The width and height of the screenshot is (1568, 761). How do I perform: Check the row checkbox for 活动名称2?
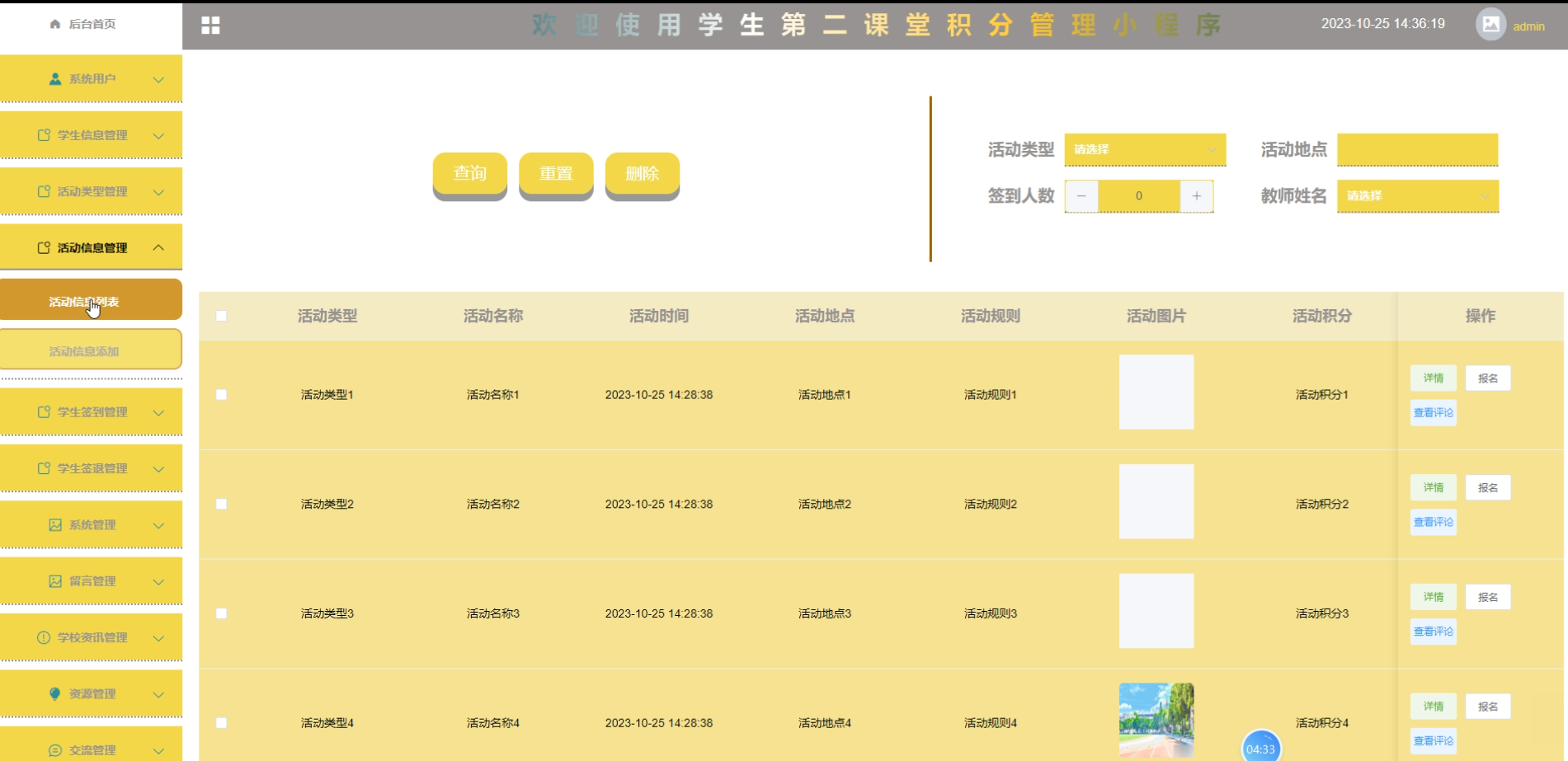[x=221, y=504]
